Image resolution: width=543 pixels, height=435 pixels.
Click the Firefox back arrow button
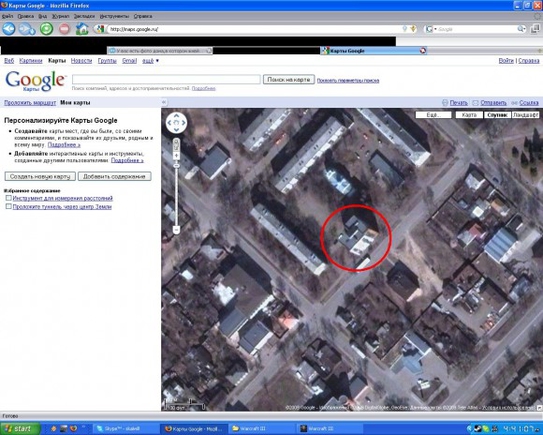click(9, 29)
